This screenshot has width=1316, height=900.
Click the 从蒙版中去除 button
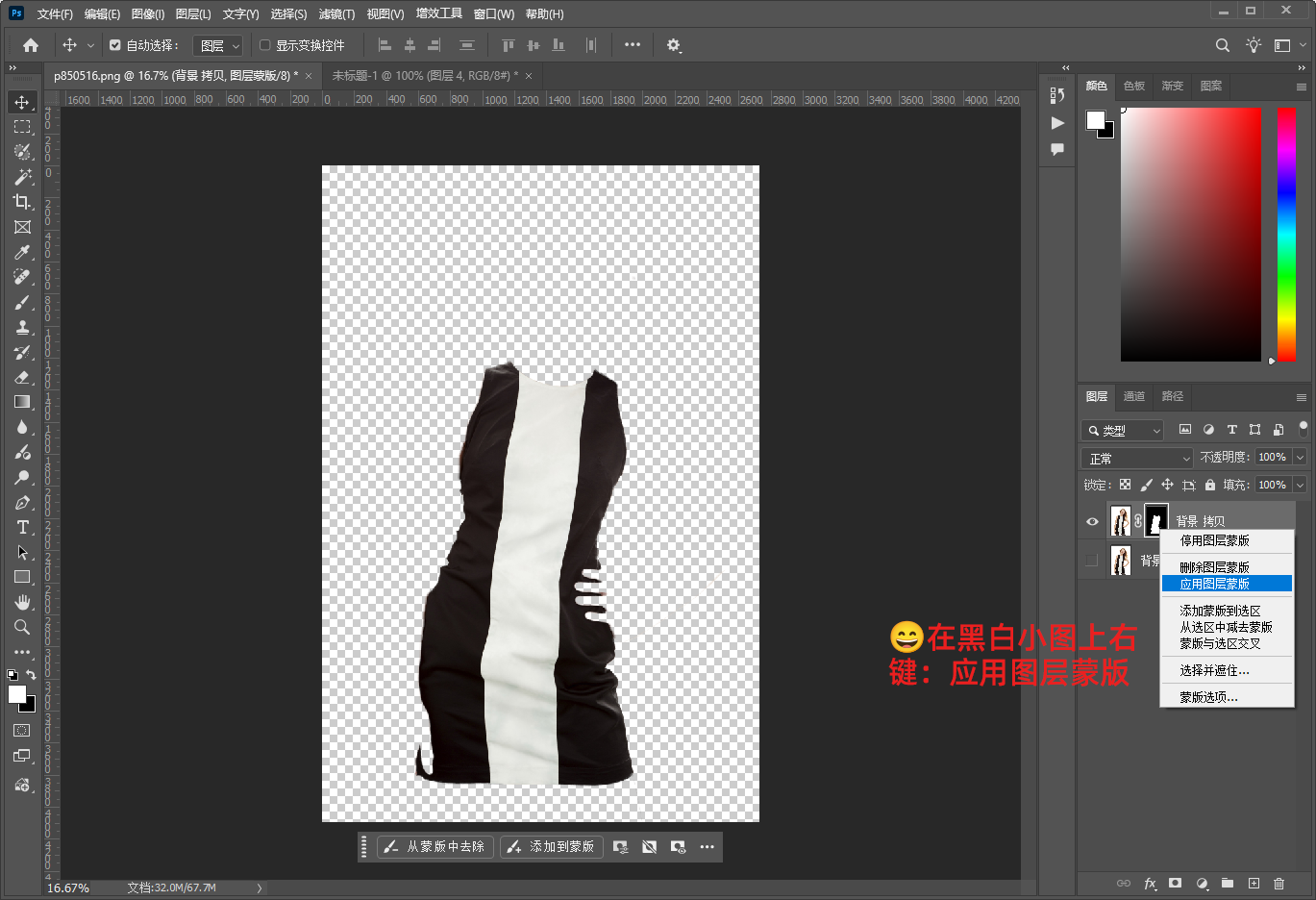[x=435, y=846]
